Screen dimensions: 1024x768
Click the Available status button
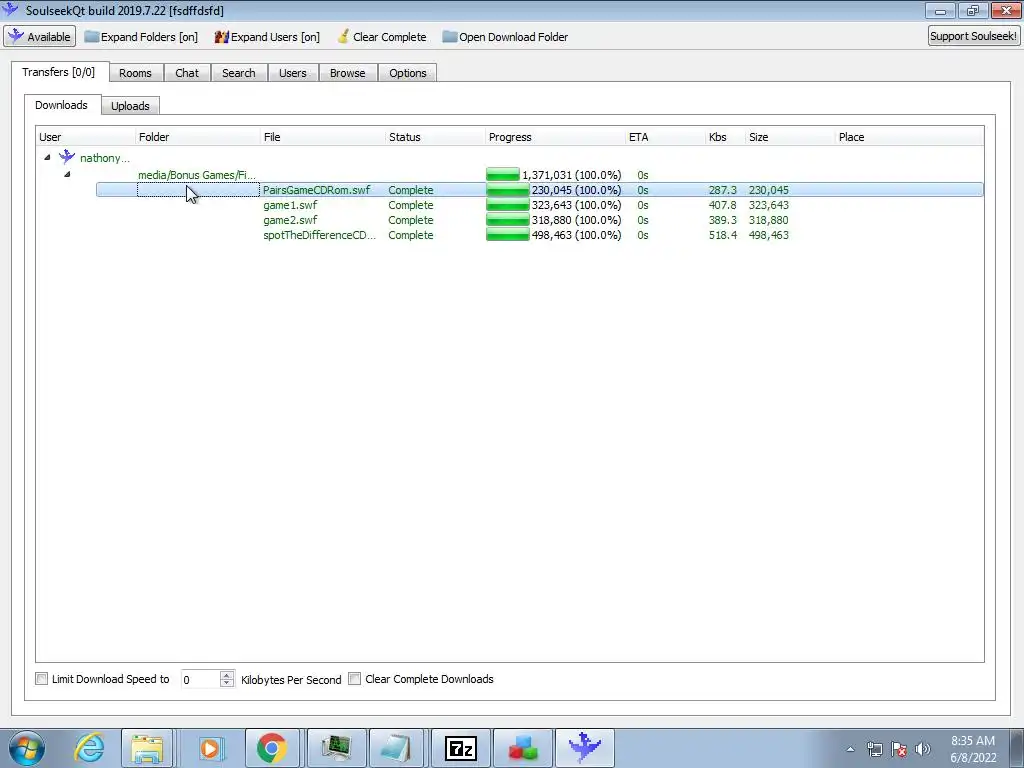coord(40,37)
